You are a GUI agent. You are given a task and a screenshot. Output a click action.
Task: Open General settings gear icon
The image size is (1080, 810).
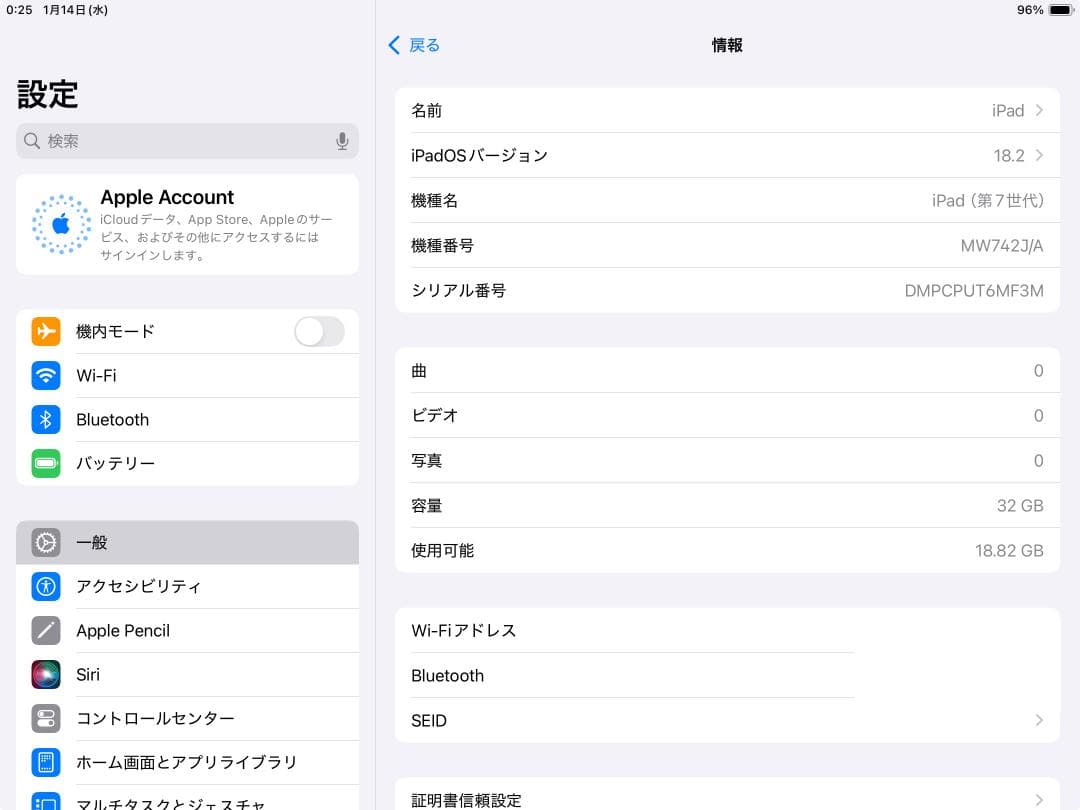(46, 542)
